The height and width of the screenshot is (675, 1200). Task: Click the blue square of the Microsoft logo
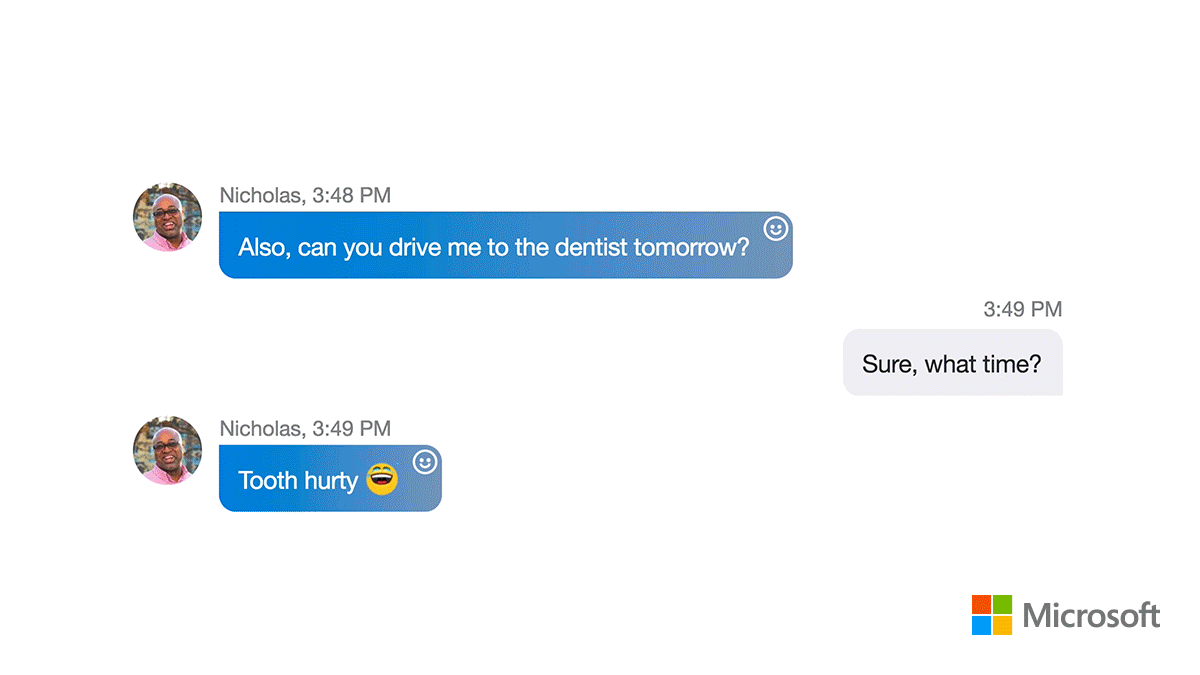(x=981, y=626)
